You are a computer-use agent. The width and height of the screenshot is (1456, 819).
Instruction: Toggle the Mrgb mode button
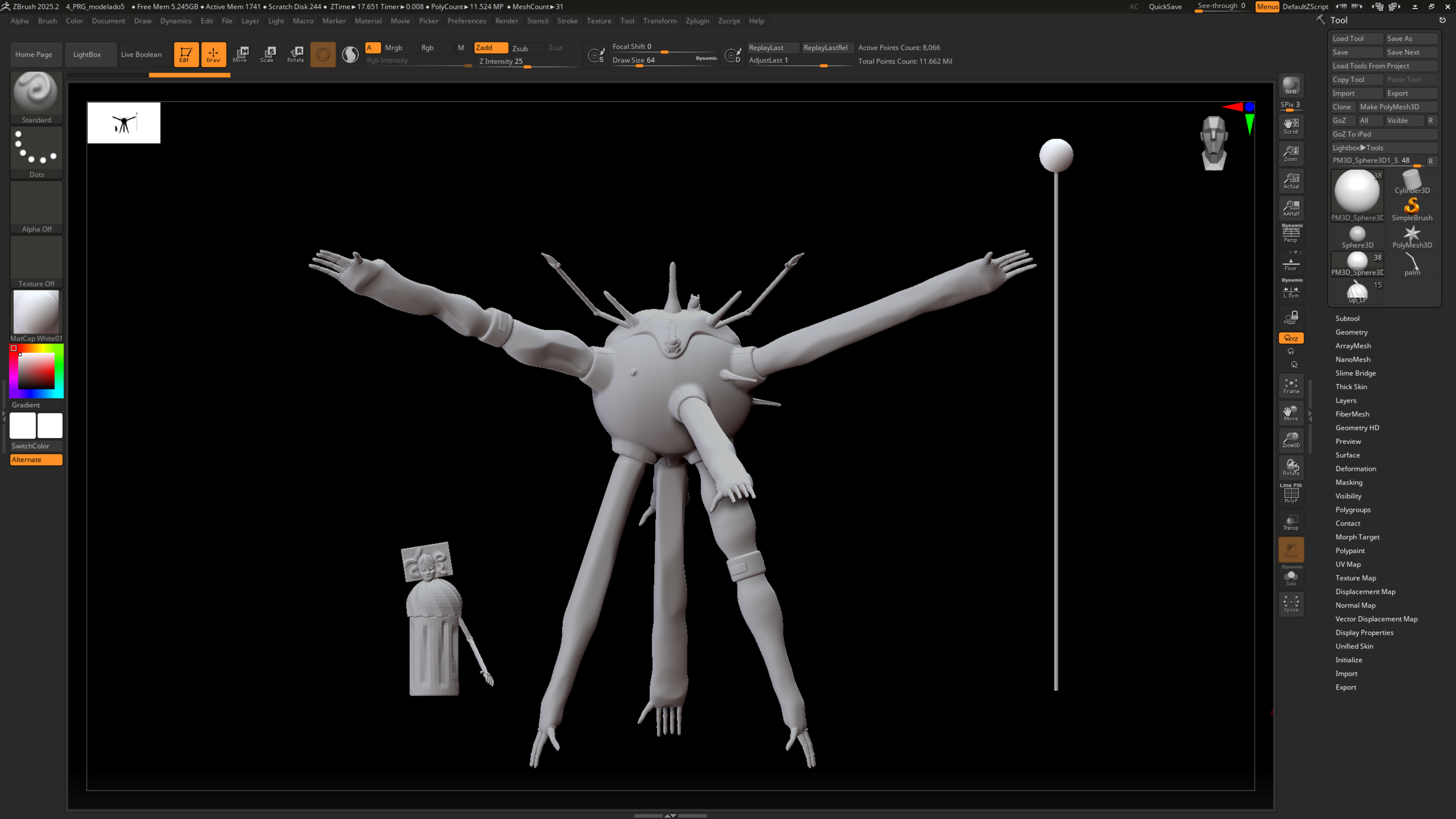click(394, 48)
